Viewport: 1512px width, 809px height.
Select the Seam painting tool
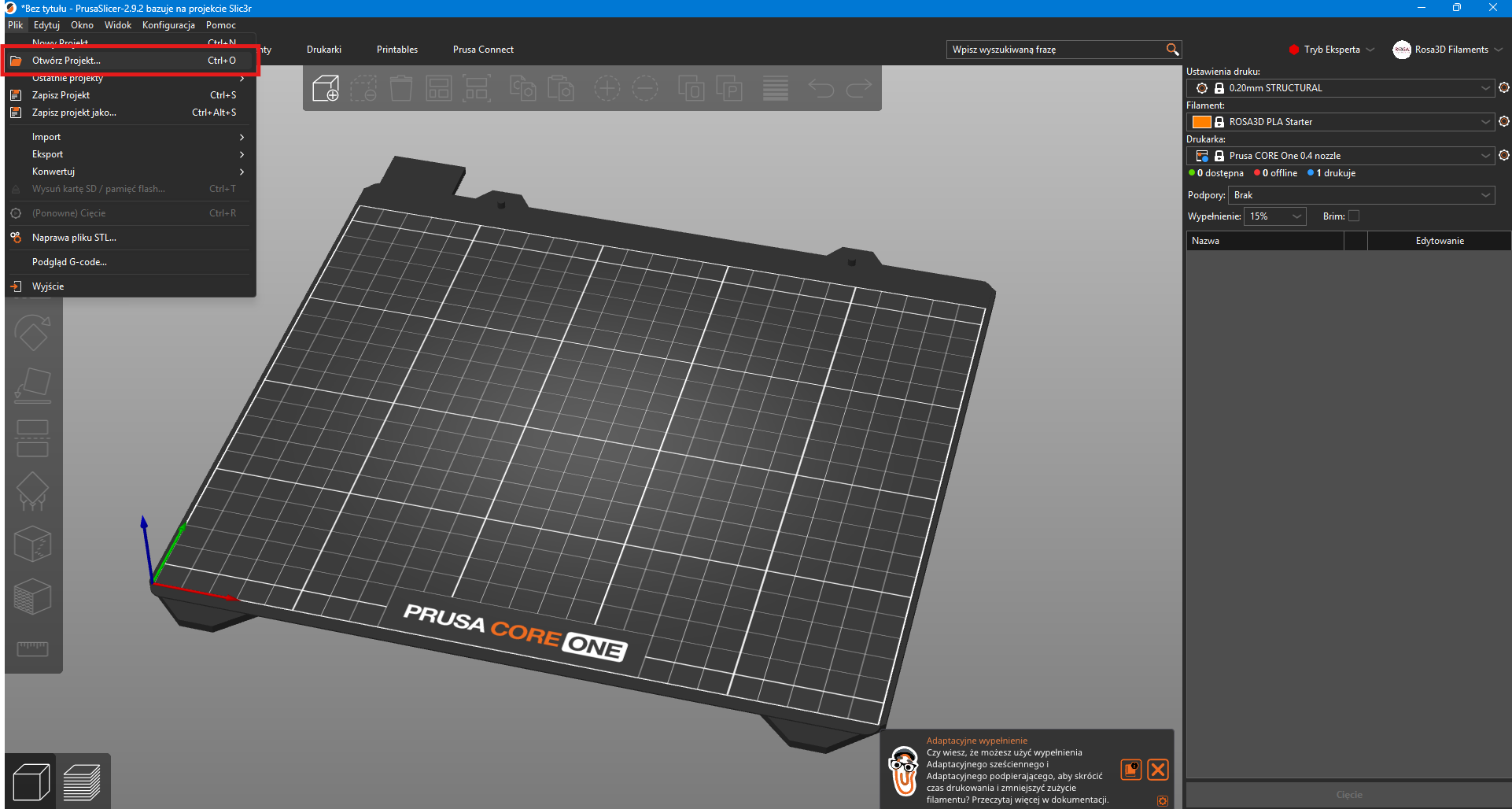33,544
